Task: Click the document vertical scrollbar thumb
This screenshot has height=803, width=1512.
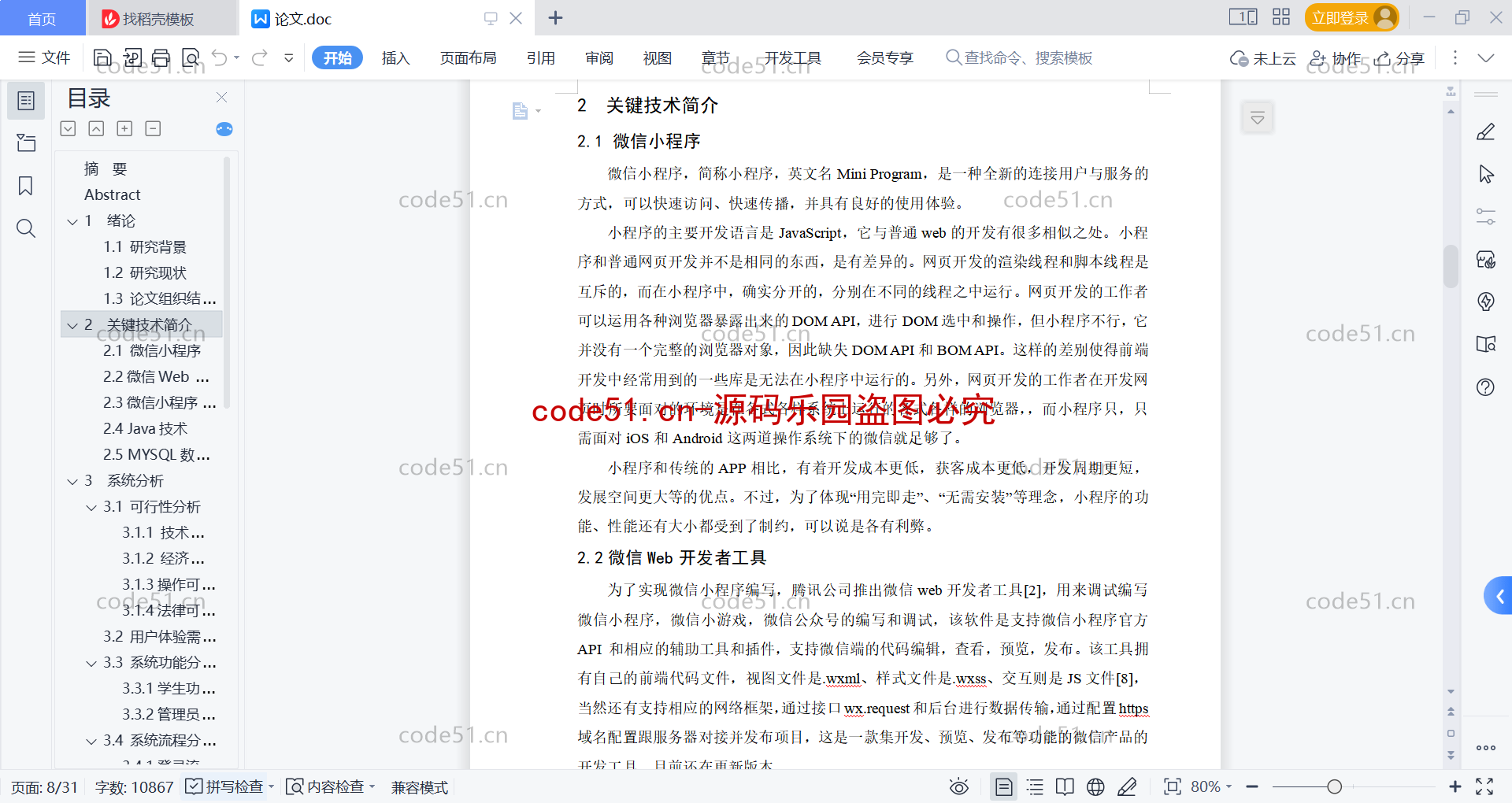Action: click(1451, 266)
